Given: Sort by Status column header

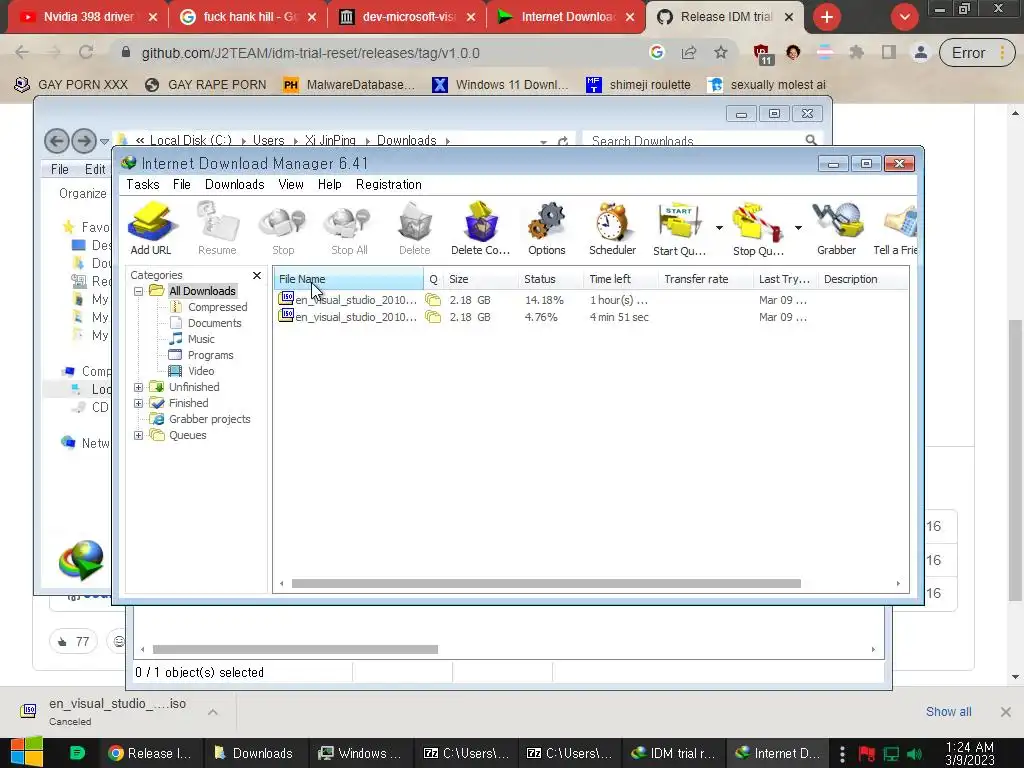Looking at the screenshot, I should [x=551, y=279].
